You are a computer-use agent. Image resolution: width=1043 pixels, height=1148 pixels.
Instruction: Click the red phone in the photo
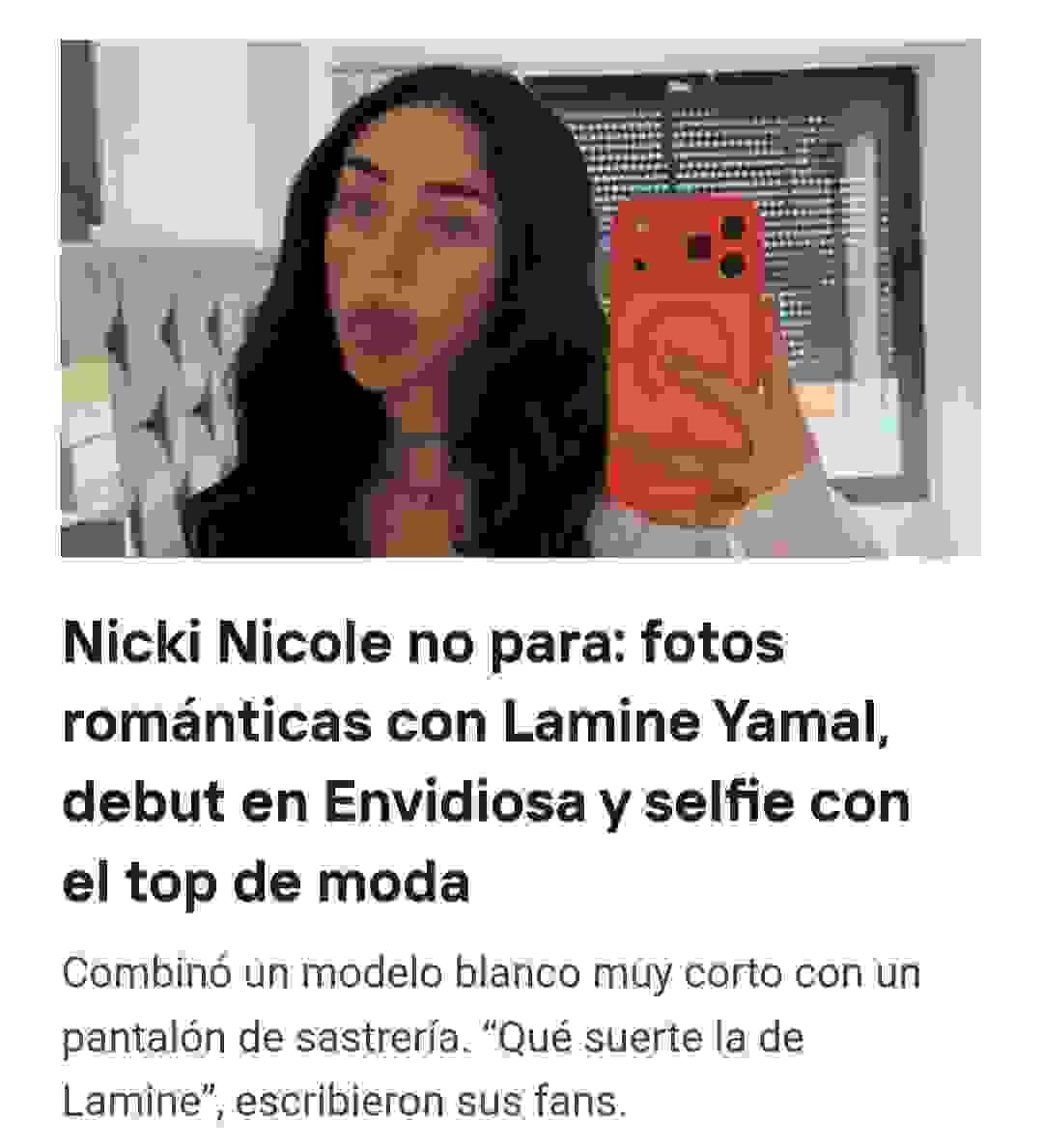click(x=689, y=351)
